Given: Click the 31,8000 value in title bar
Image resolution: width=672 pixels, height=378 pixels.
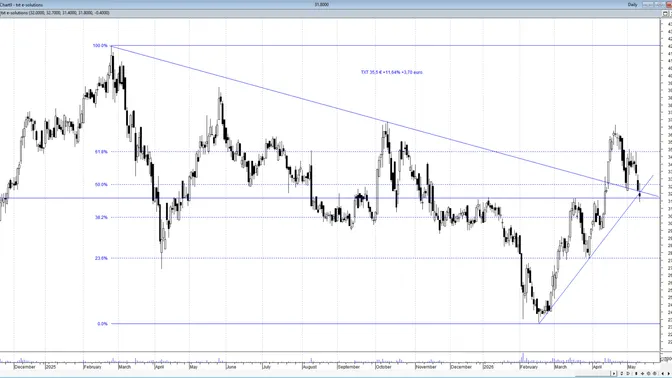Looking at the screenshot, I should point(321,5).
